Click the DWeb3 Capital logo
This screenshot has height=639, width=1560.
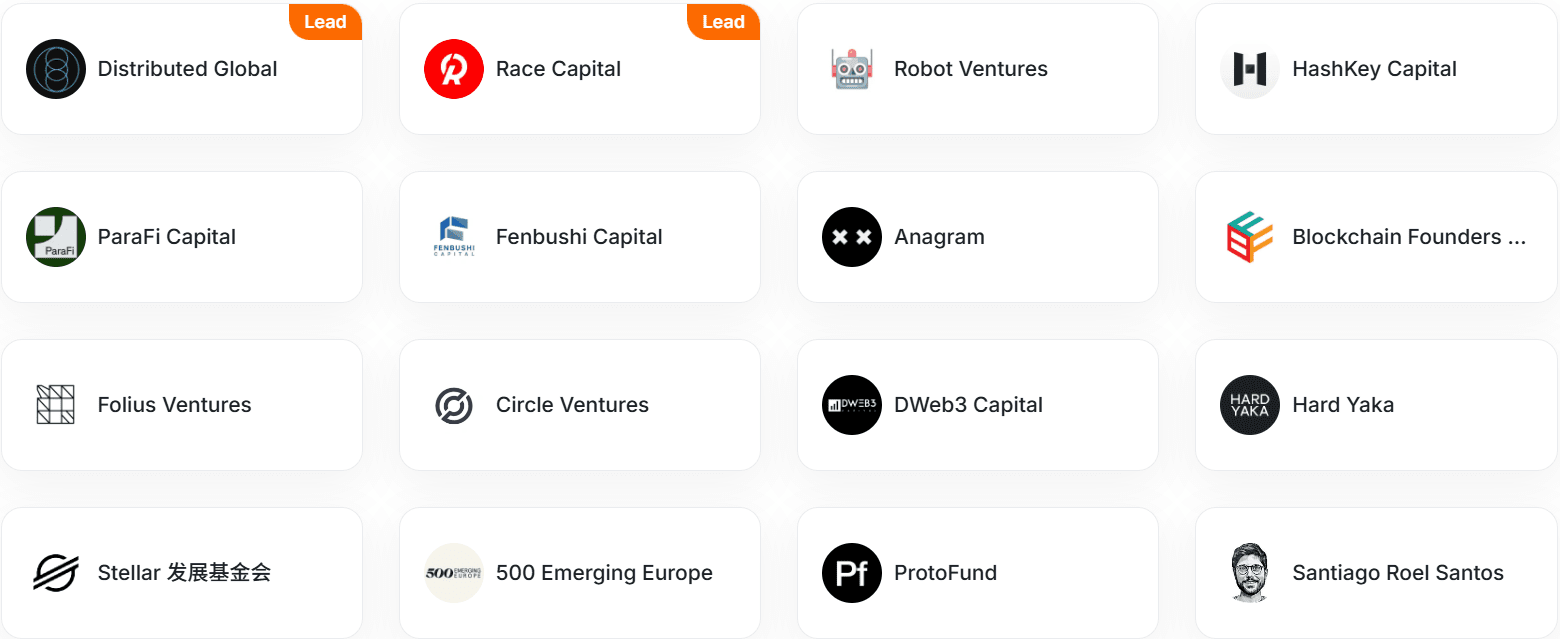[x=852, y=405]
